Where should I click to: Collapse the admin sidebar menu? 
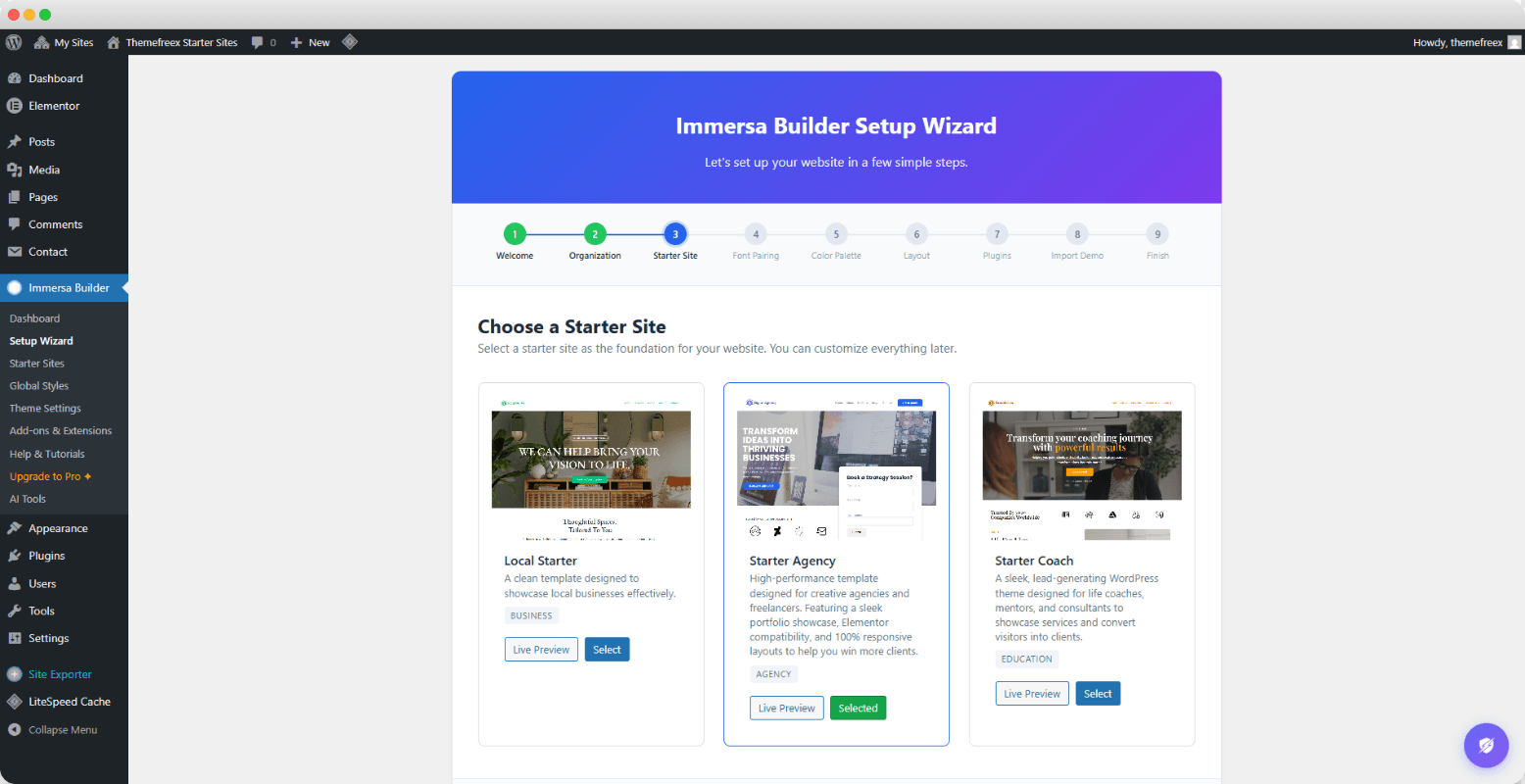click(62, 730)
